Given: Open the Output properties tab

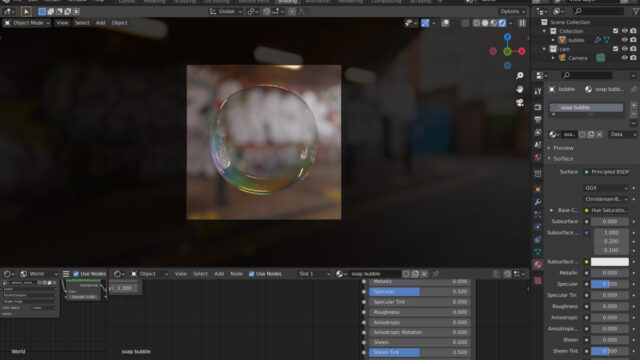Looking at the screenshot, I should [x=538, y=120].
